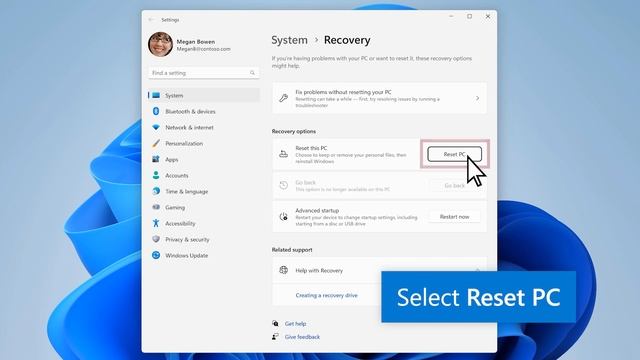
Task: Select Personalization in the sidebar
Action: click(204, 143)
